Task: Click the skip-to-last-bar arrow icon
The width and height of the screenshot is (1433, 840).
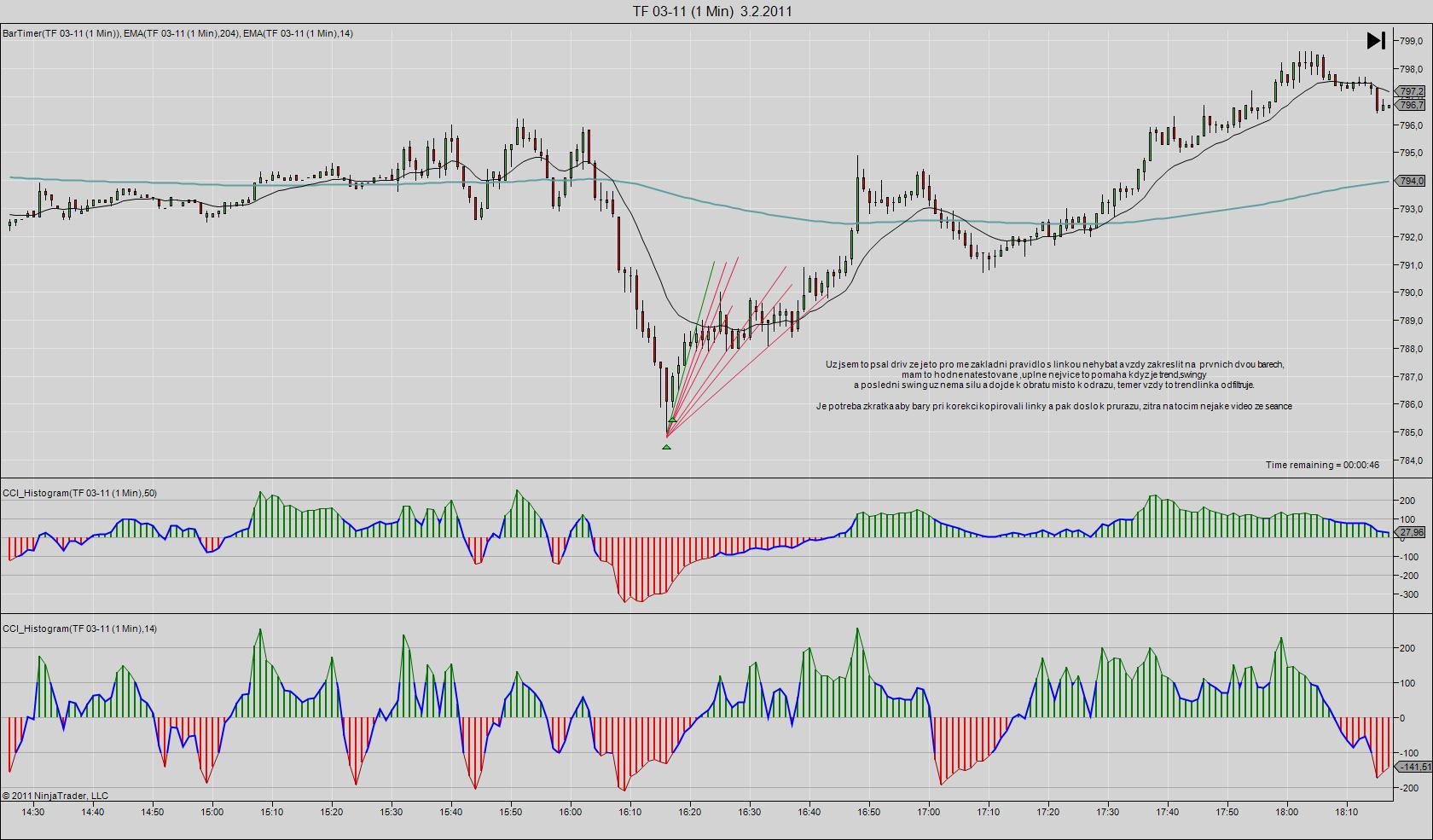Action: (1375, 40)
